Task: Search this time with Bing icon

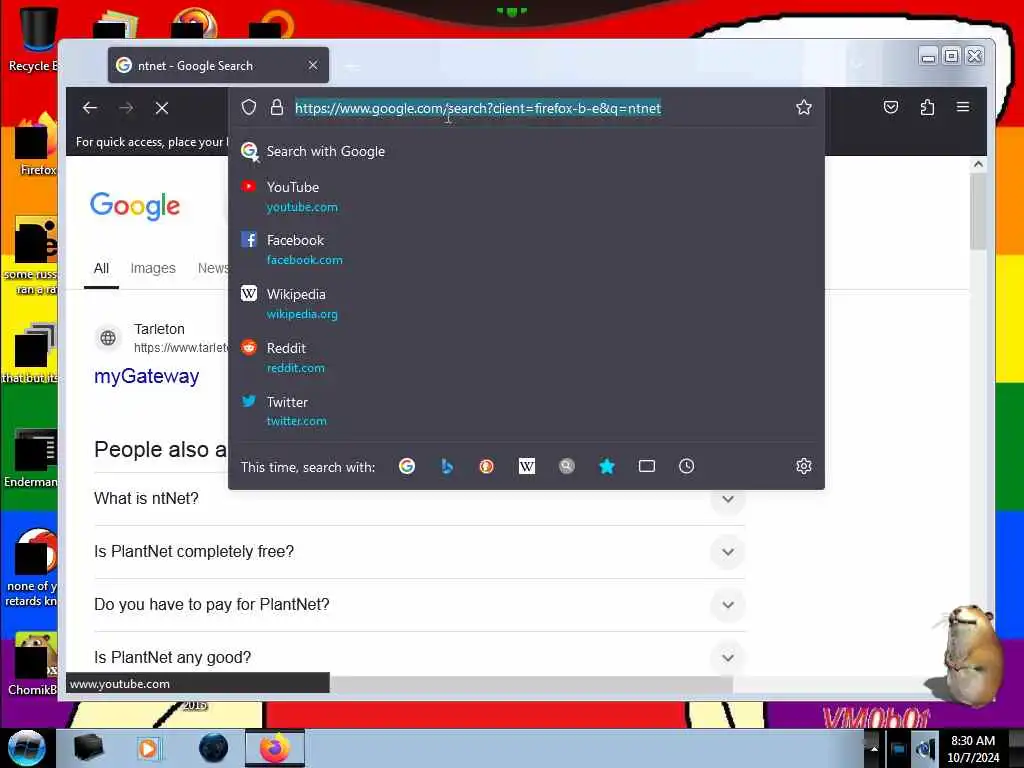Action: 447,466
